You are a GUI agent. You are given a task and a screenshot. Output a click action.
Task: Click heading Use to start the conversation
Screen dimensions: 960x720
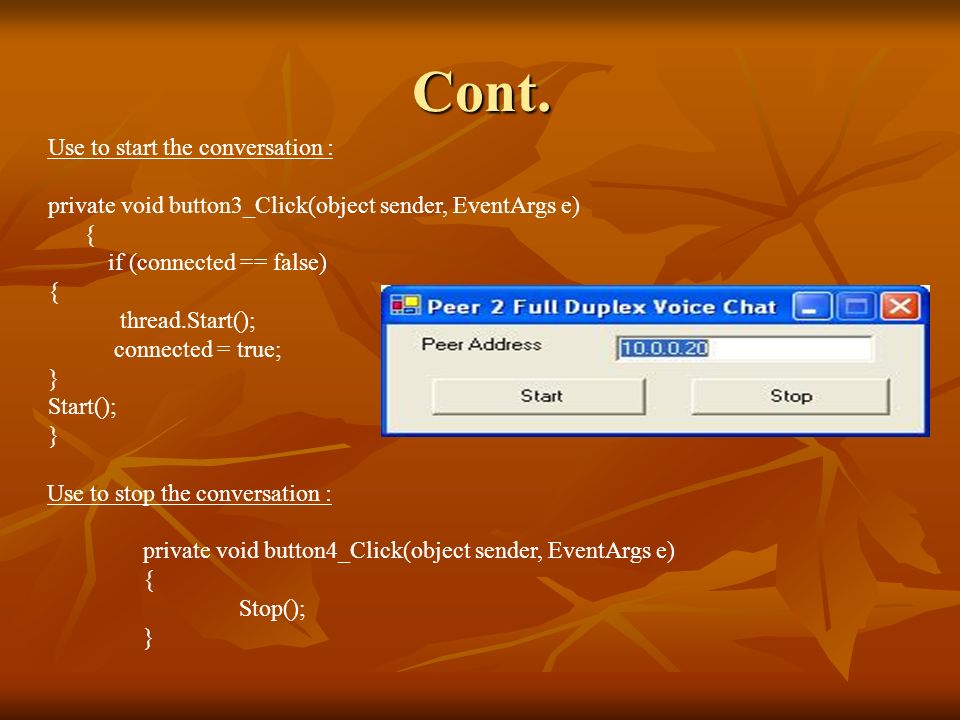pos(190,148)
